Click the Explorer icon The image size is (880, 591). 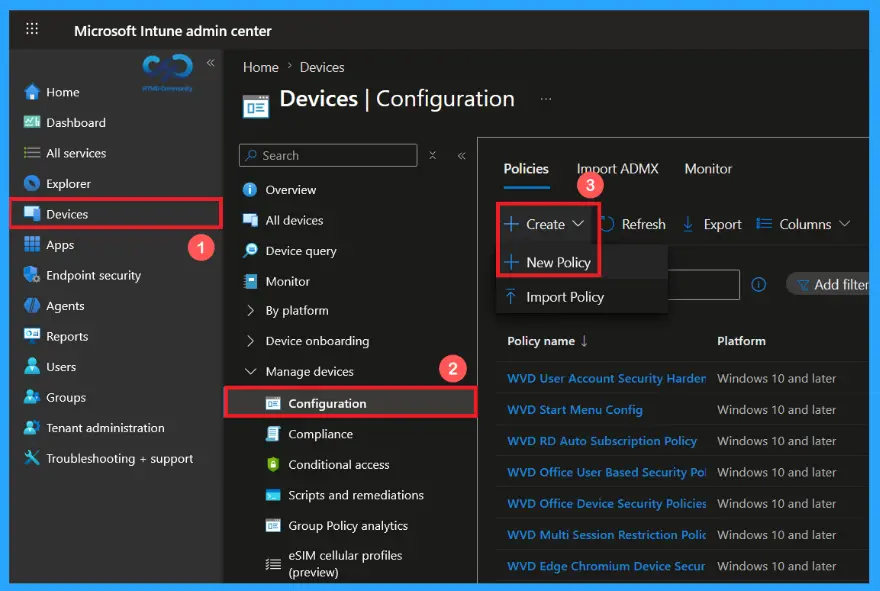[x=32, y=183]
